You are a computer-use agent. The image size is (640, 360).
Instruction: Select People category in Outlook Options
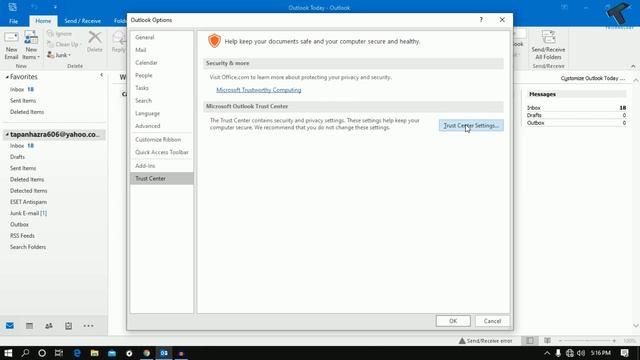click(x=162, y=75)
